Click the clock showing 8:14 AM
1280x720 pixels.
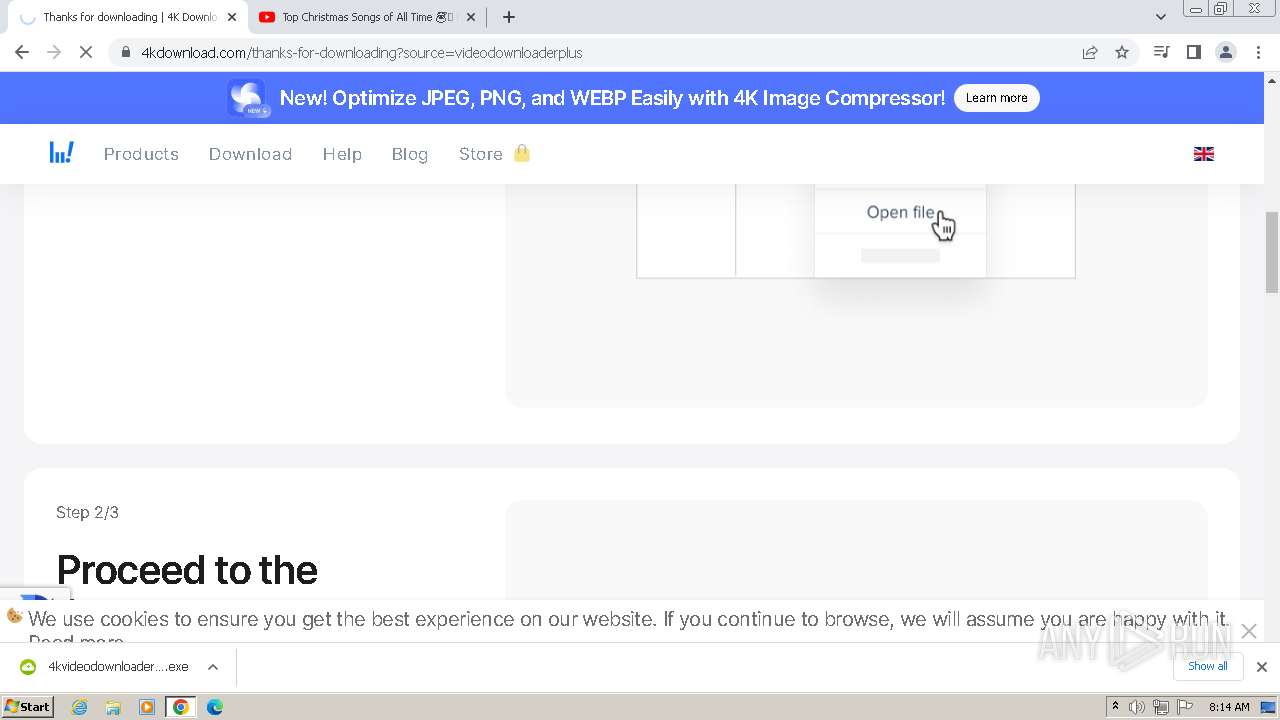pyautogui.click(x=1229, y=707)
